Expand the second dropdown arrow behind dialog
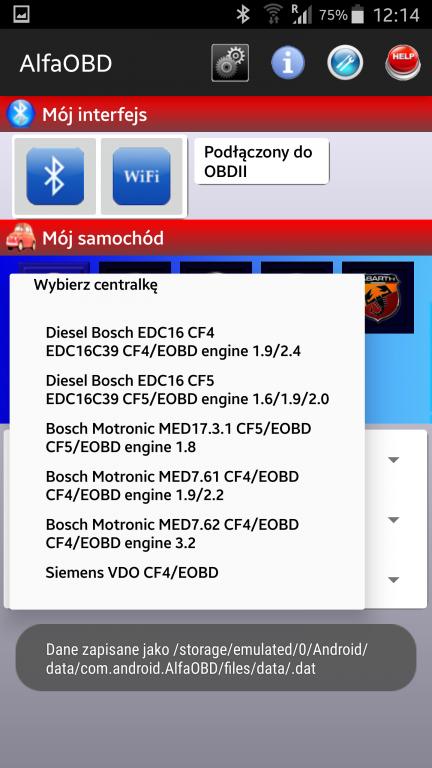 pyautogui.click(x=394, y=520)
